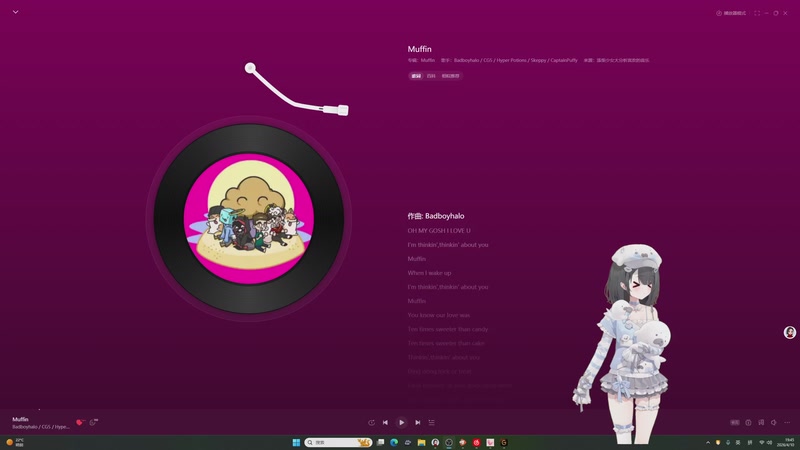Select lyric 'You know our love was'
The width and height of the screenshot is (800, 450).
[438, 315]
